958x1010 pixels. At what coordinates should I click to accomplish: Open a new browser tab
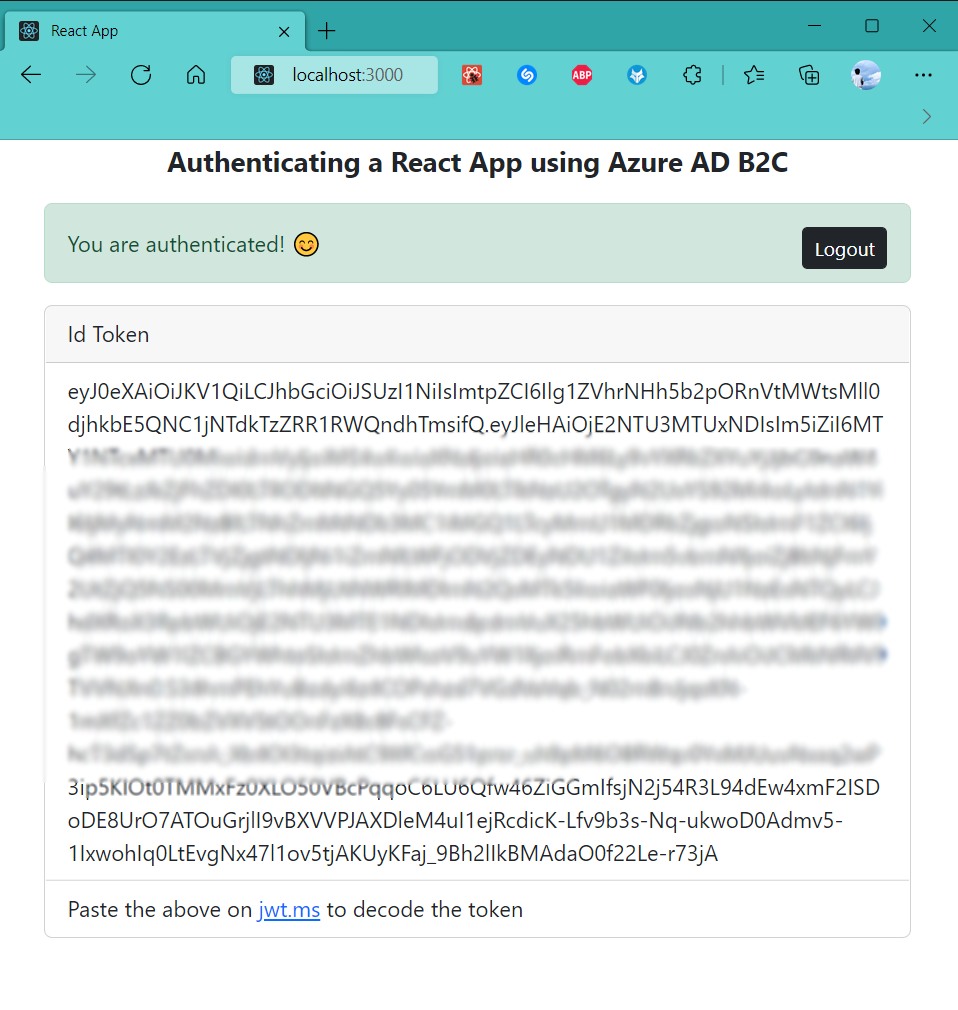[x=327, y=31]
